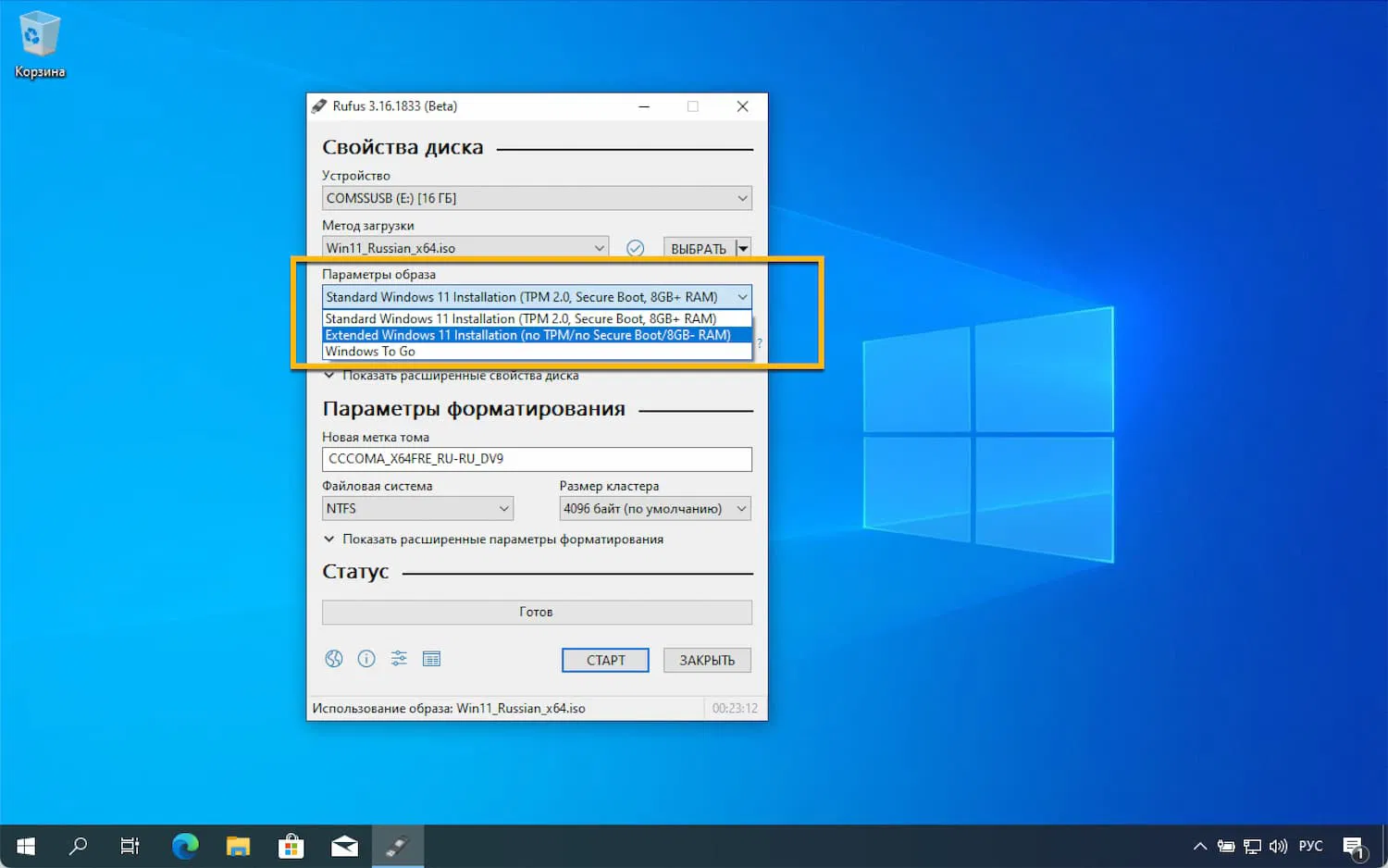Click the ВЫБРАТЬ button
This screenshot has width=1388, height=868.
(700, 248)
